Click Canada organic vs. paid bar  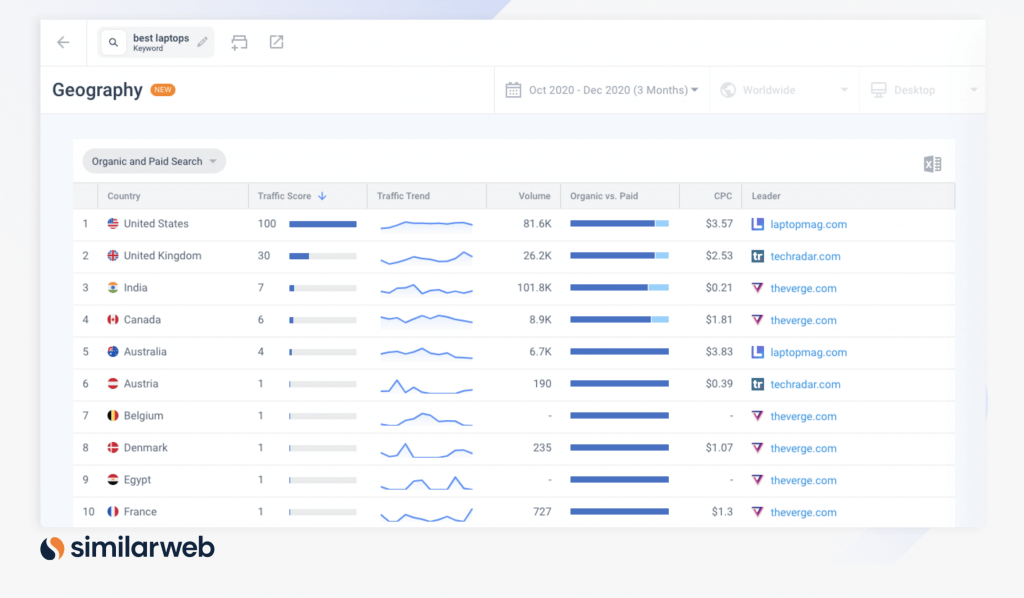(619, 319)
